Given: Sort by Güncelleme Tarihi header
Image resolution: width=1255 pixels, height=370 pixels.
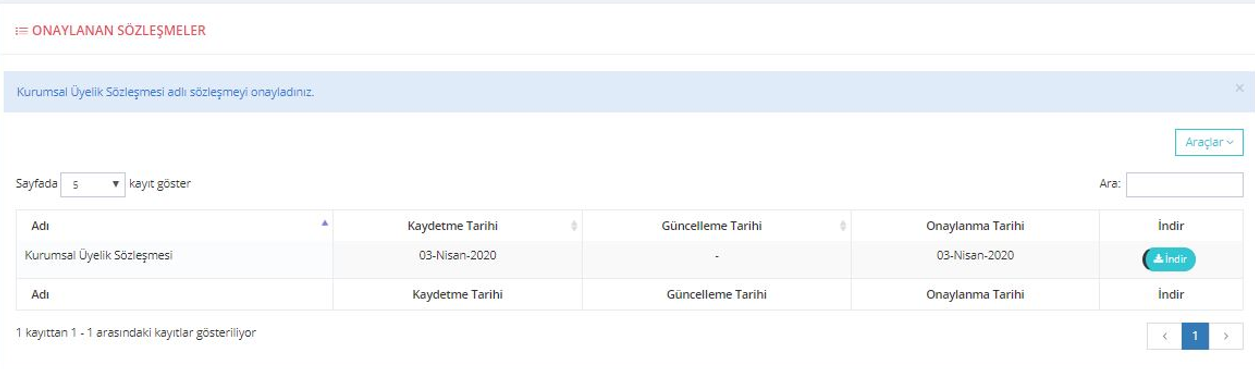Looking at the screenshot, I should coord(717,226).
